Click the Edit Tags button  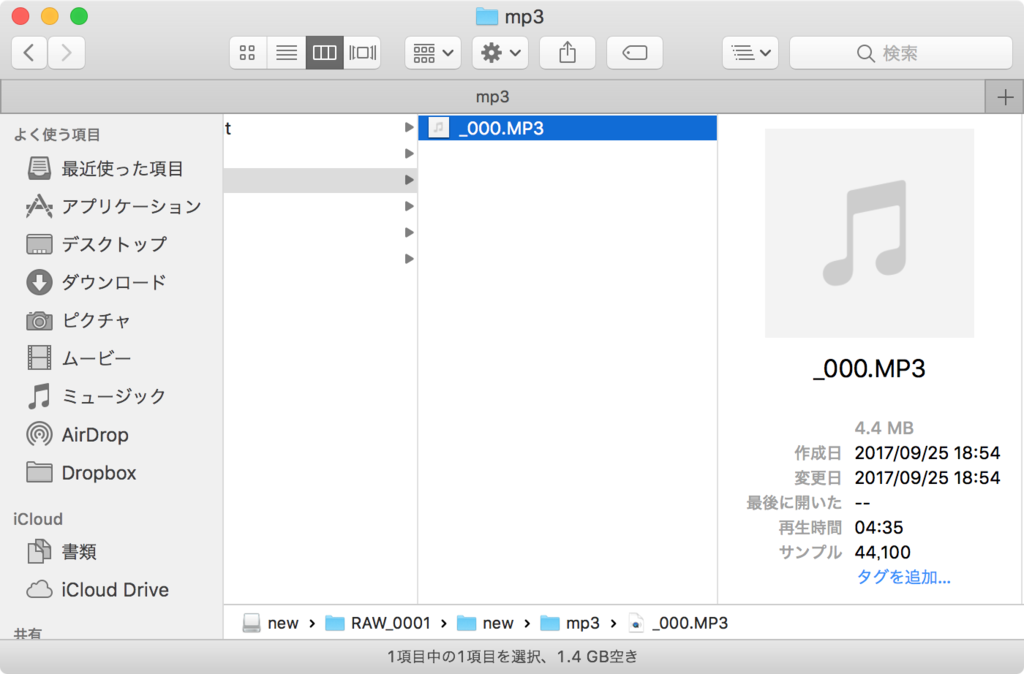pyautogui.click(x=635, y=52)
